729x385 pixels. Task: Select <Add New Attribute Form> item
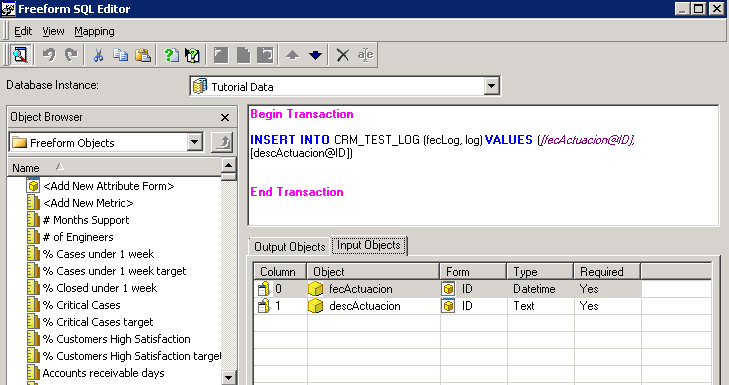click(109, 186)
